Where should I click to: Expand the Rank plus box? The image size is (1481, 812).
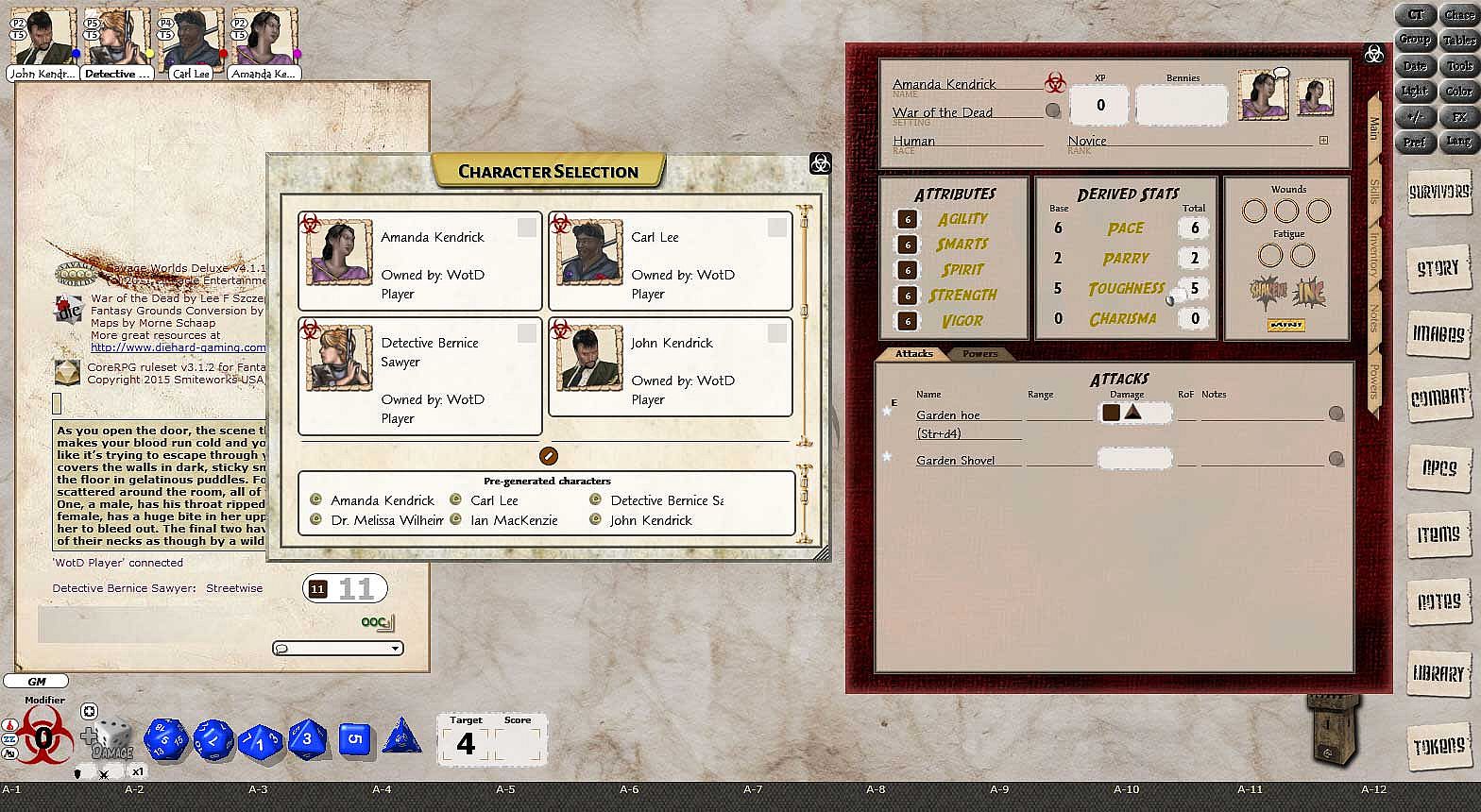pos(1323,141)
